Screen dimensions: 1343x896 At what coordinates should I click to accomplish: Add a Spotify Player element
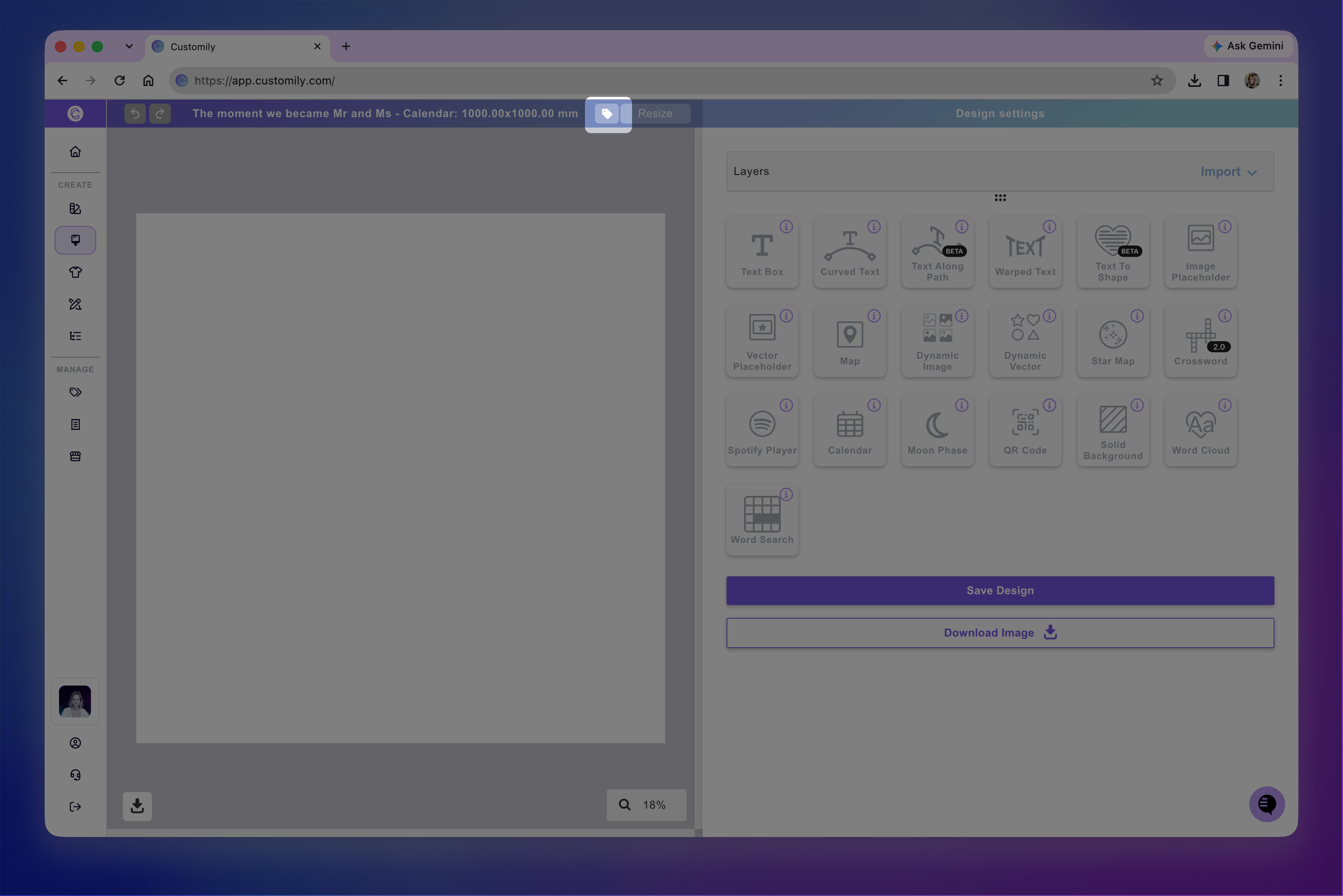(762, 430)
